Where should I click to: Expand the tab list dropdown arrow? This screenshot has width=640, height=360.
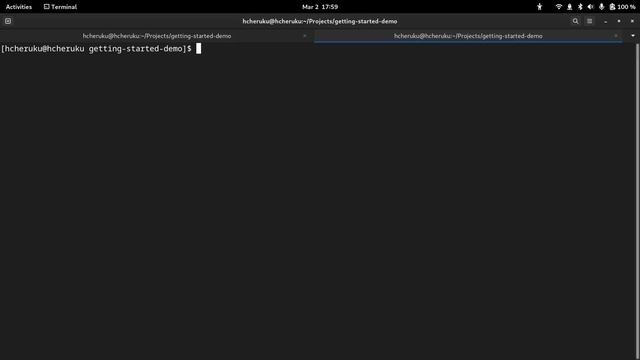pyautogui.click(x=633, y=36)
